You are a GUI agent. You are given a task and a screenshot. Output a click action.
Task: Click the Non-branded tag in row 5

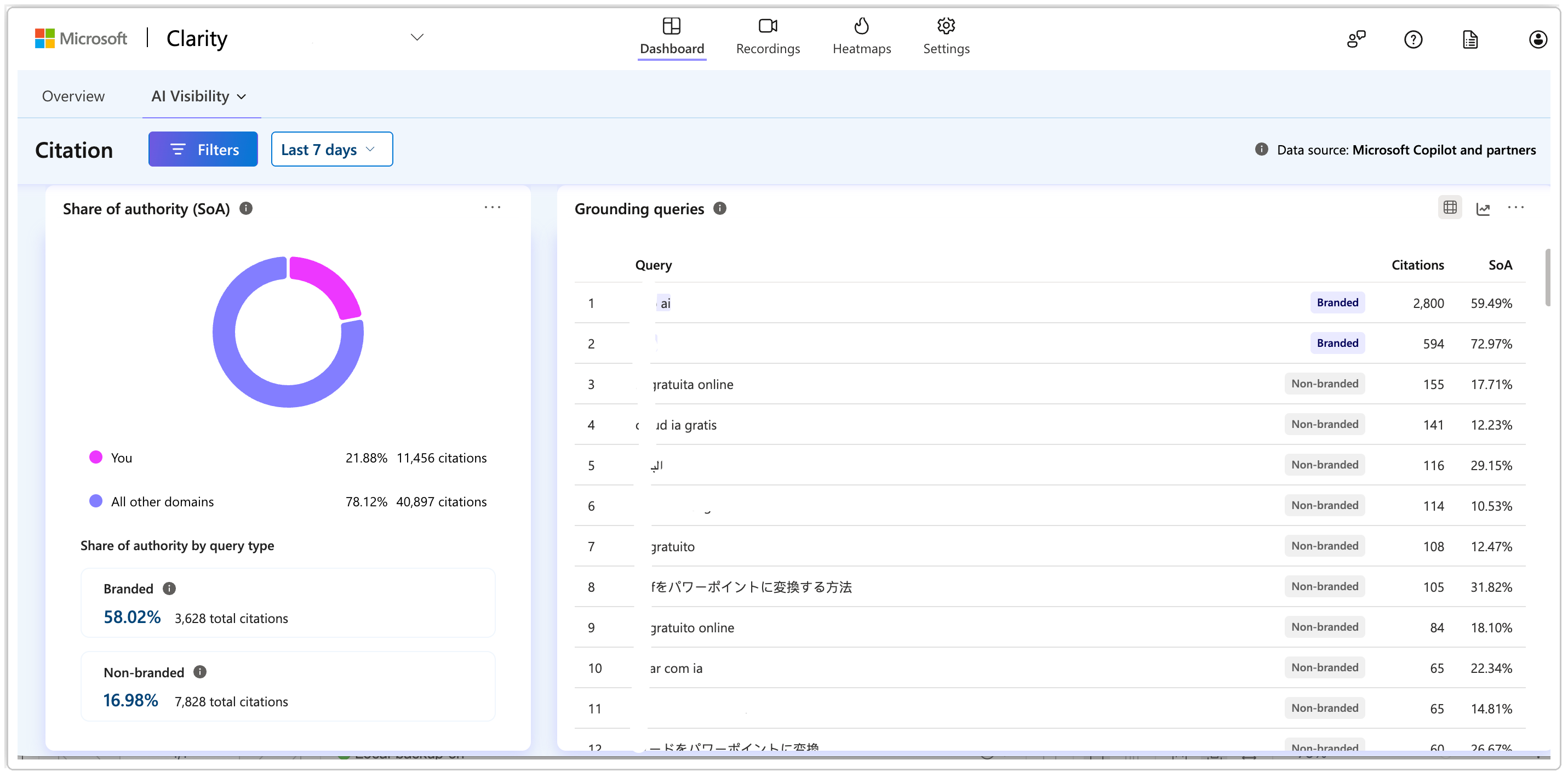tap(1325, 465)
